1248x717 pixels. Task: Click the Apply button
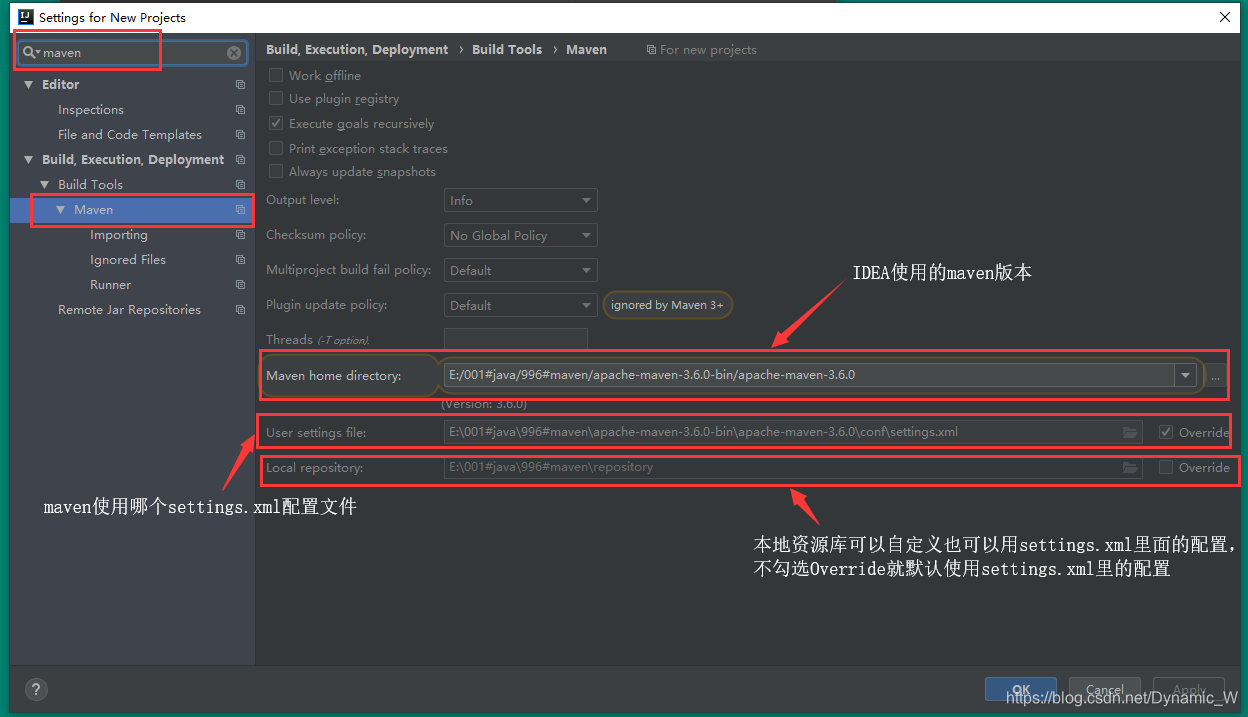[1189, 690]
